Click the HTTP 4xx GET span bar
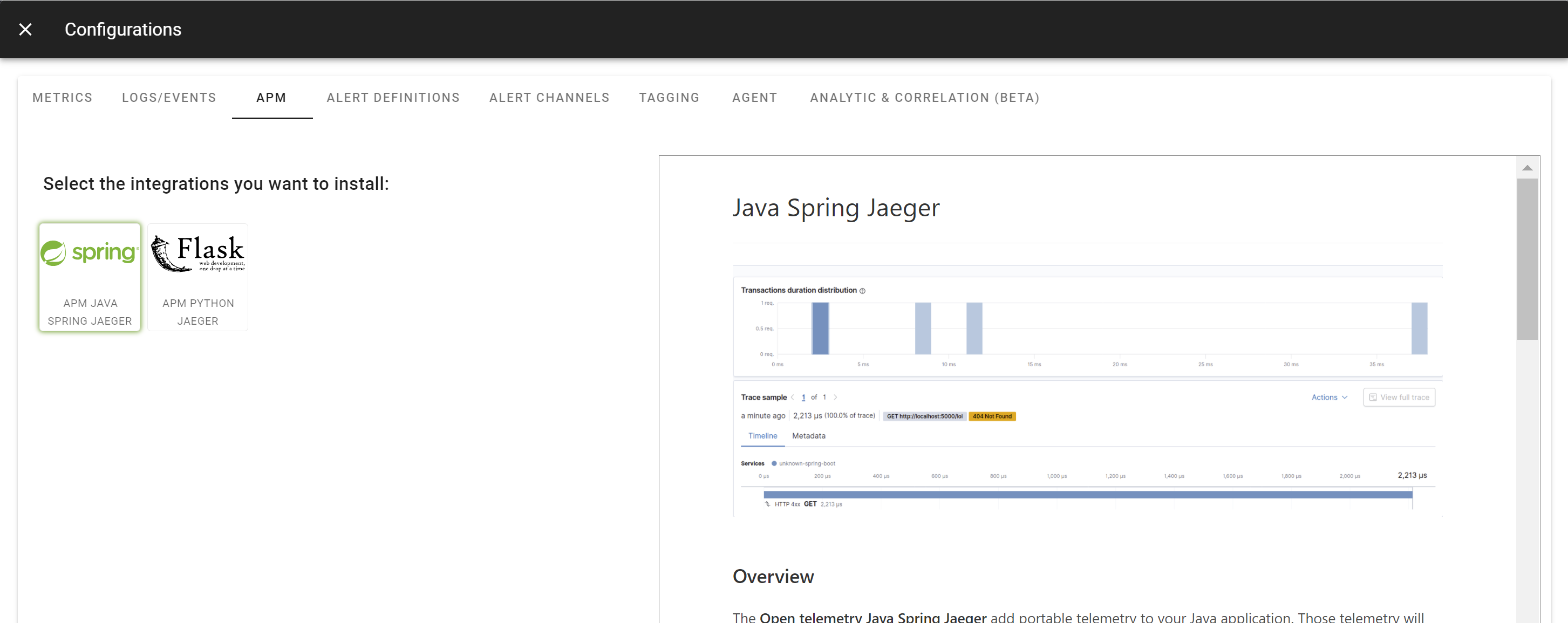 1088,495
